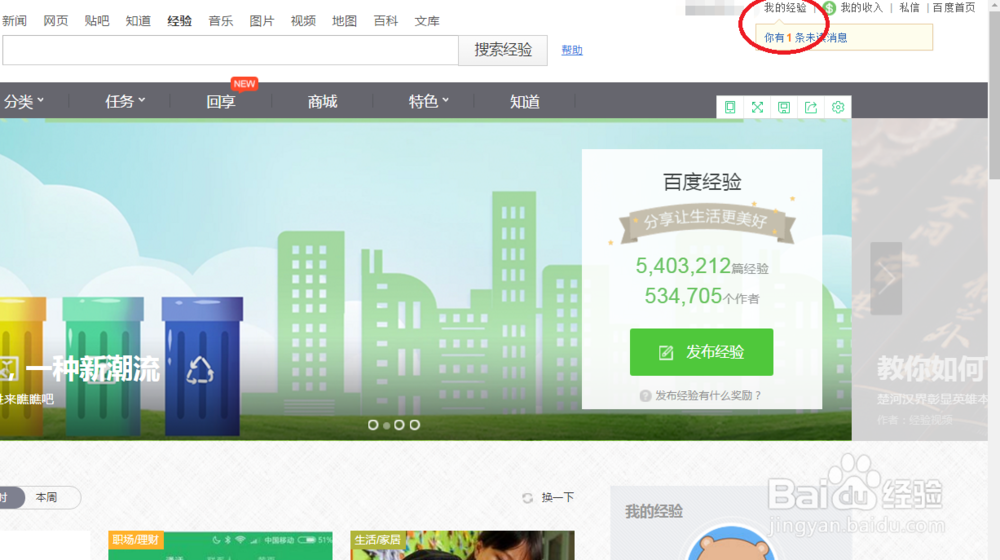Image resolution: width=1000 pixels, height=560 pixels.
Task: Click the green share export icon
Action: pyautogui.click(x=811, y=107)
